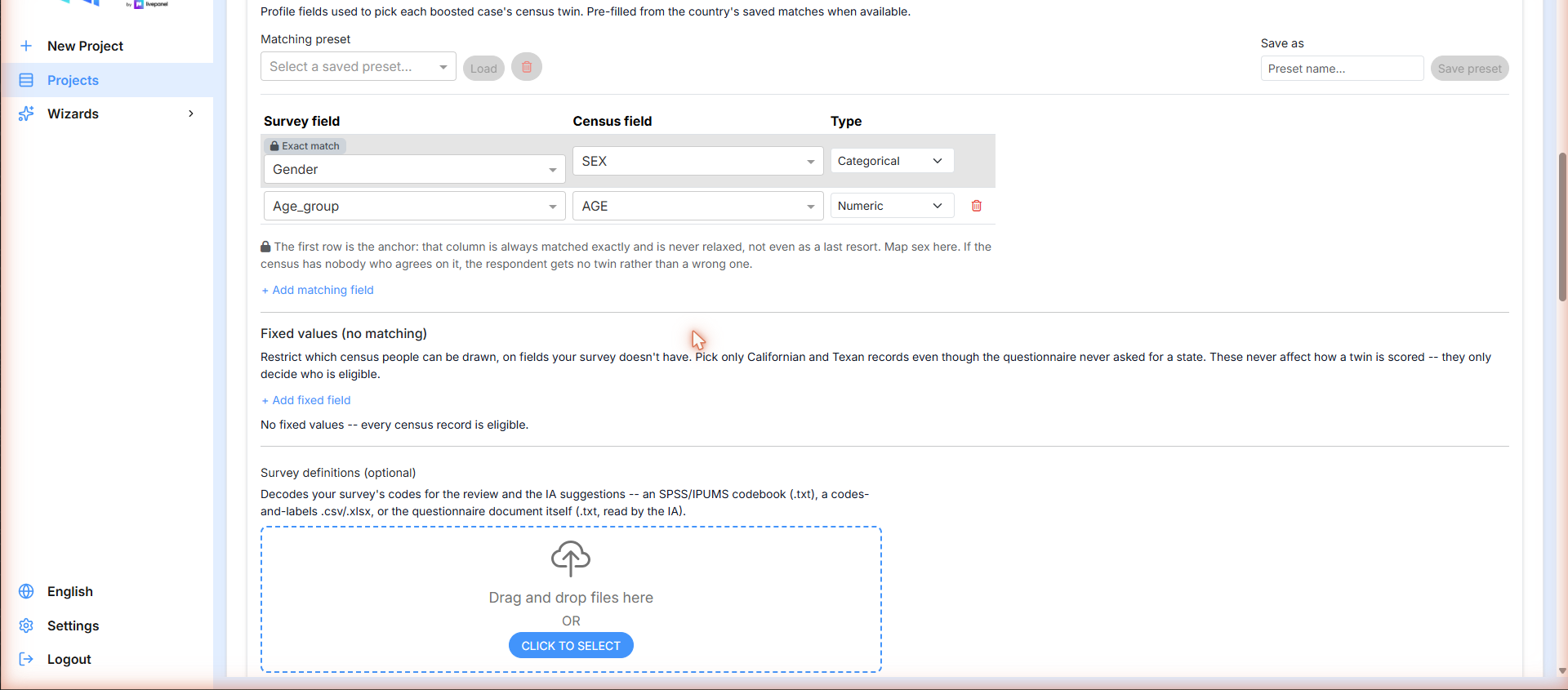Click the 'Survey definitions (optional)' label
1568x690 pixels.
[338, 473]
